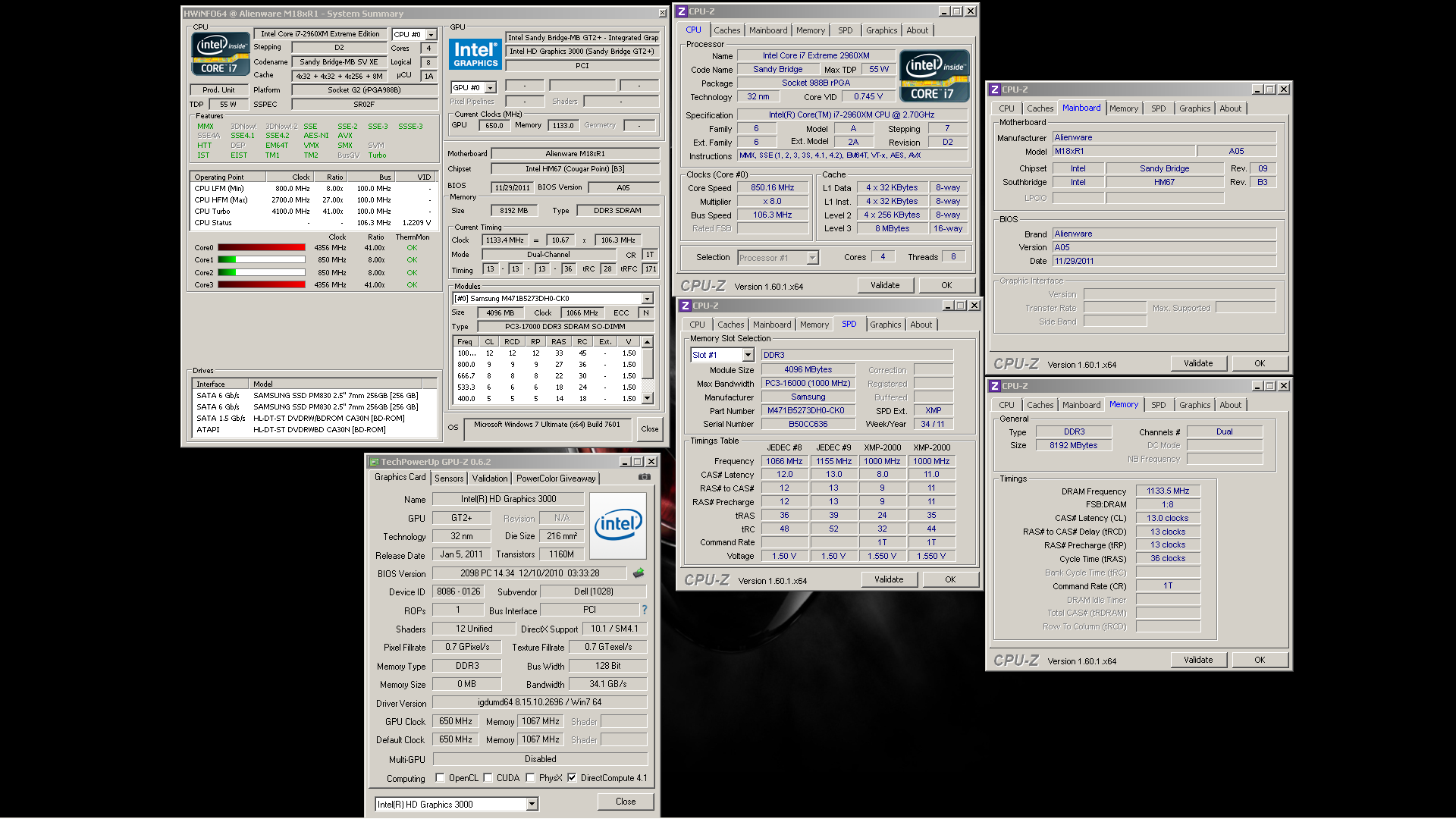
Task: Click the CPU-Z Z icon in Memory window title
Action: 995,386
